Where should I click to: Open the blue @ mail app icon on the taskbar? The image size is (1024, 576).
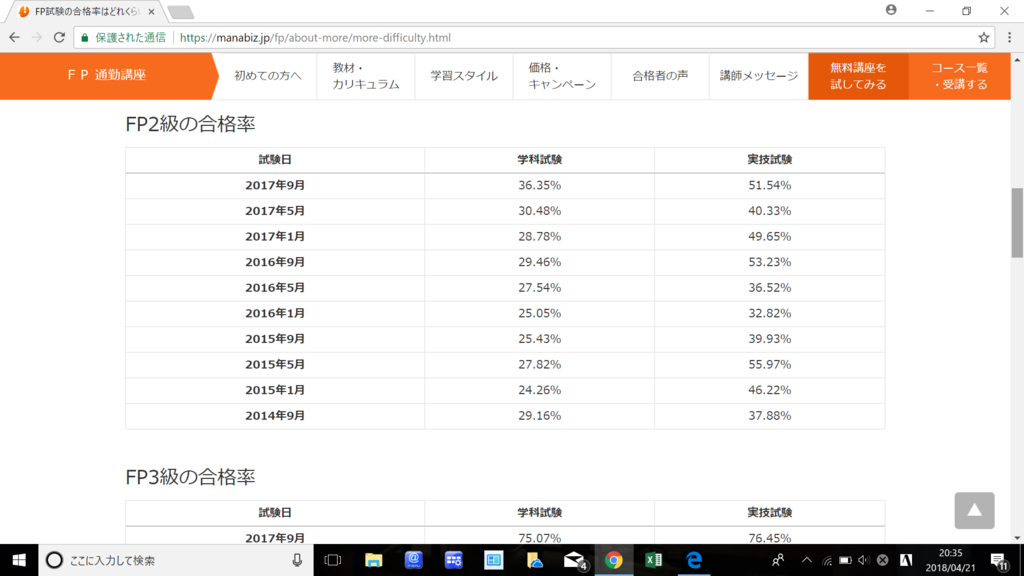tap(413, 560)
